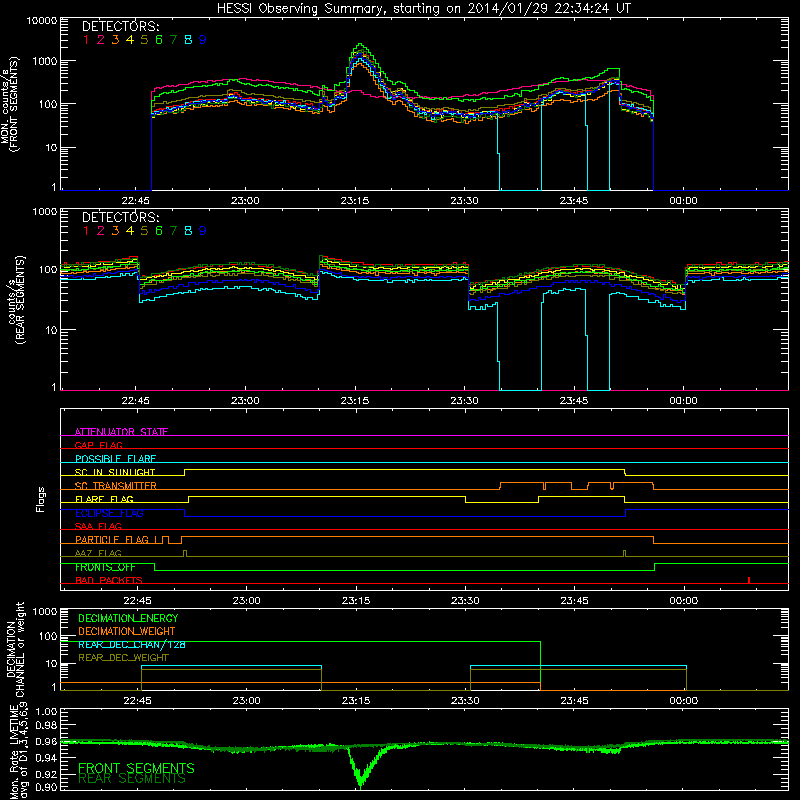Viewport: 800px width, 800px height.
Task: Click the ATTENUATOR_STATE flag label
Action: [121, 432]
